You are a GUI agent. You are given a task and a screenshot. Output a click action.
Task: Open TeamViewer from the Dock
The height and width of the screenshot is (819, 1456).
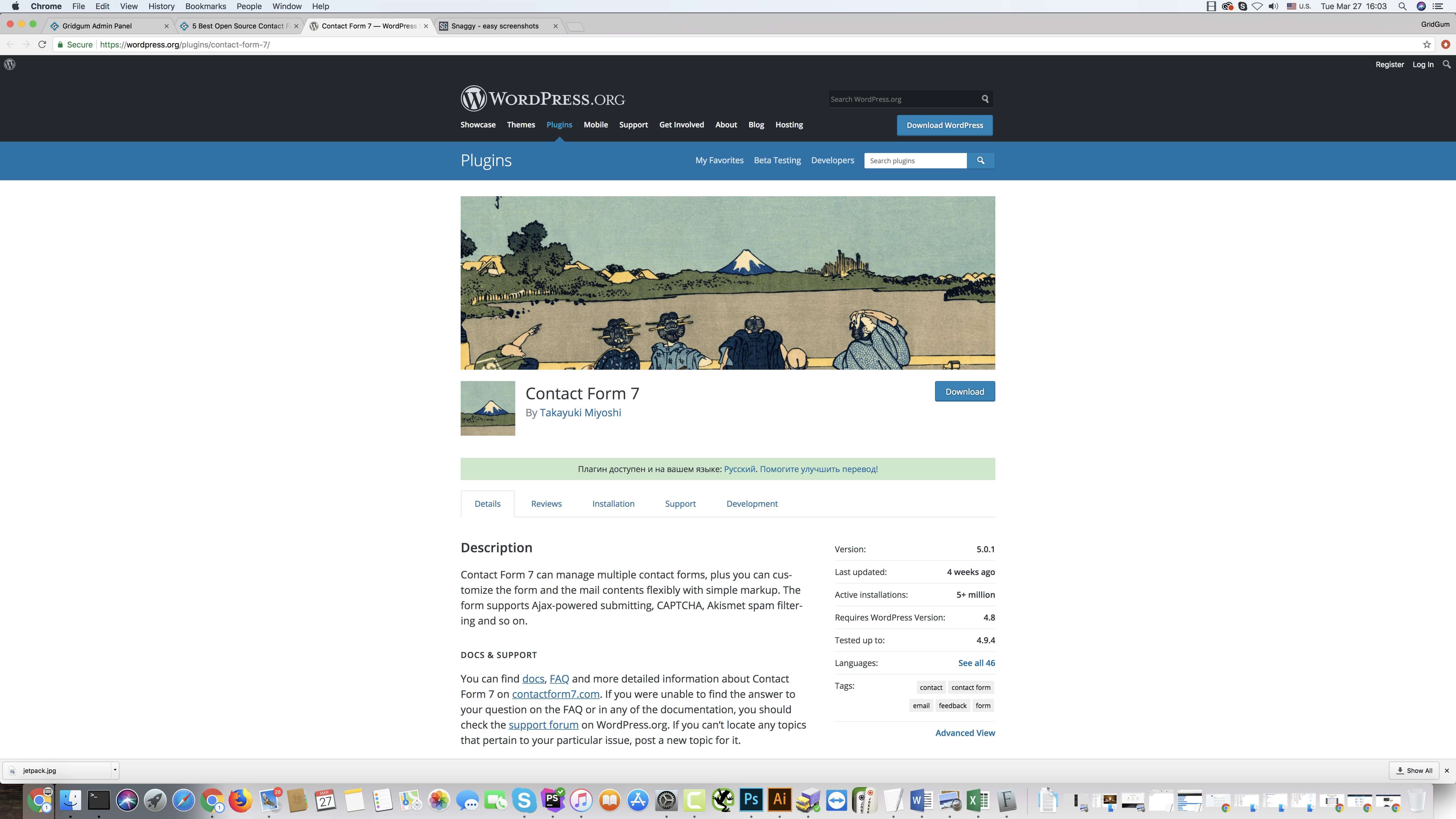[837, 800]
